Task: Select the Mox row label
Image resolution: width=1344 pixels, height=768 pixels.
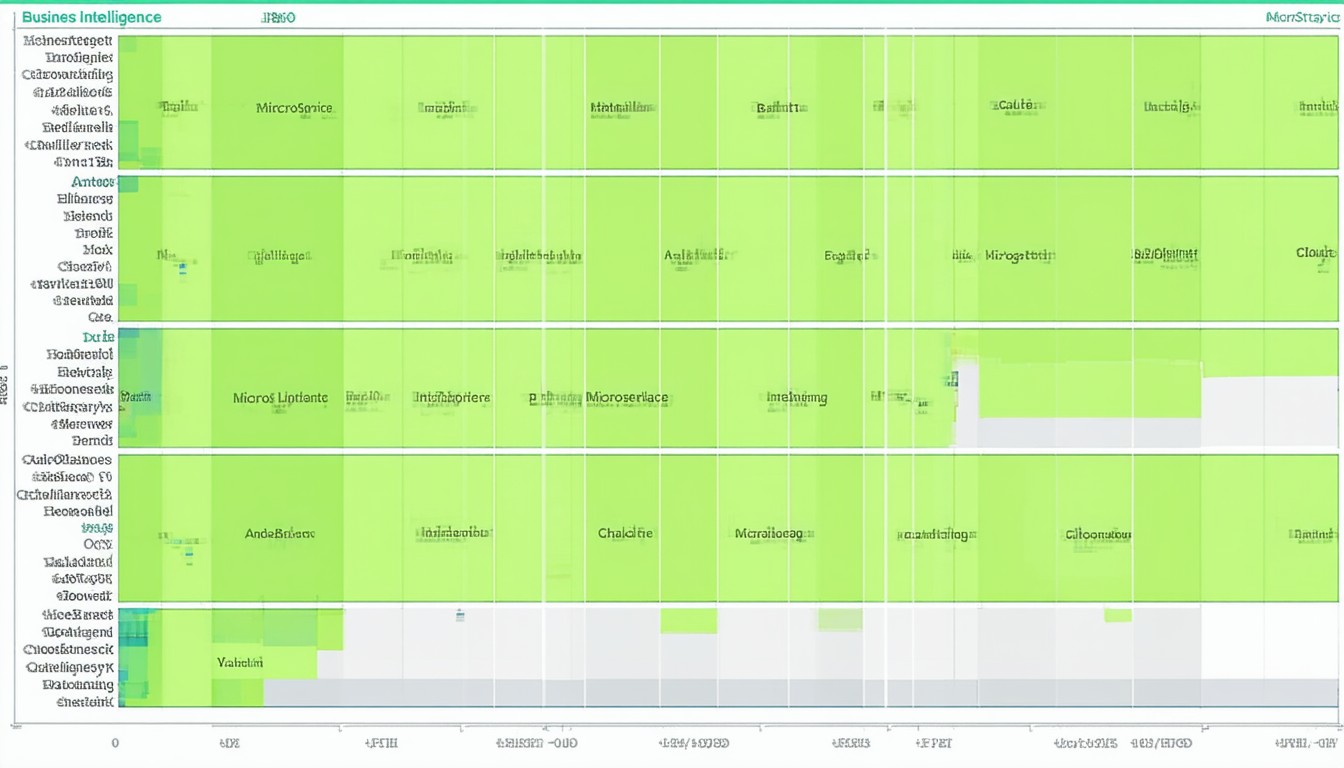Action: [x=98, y=249]
